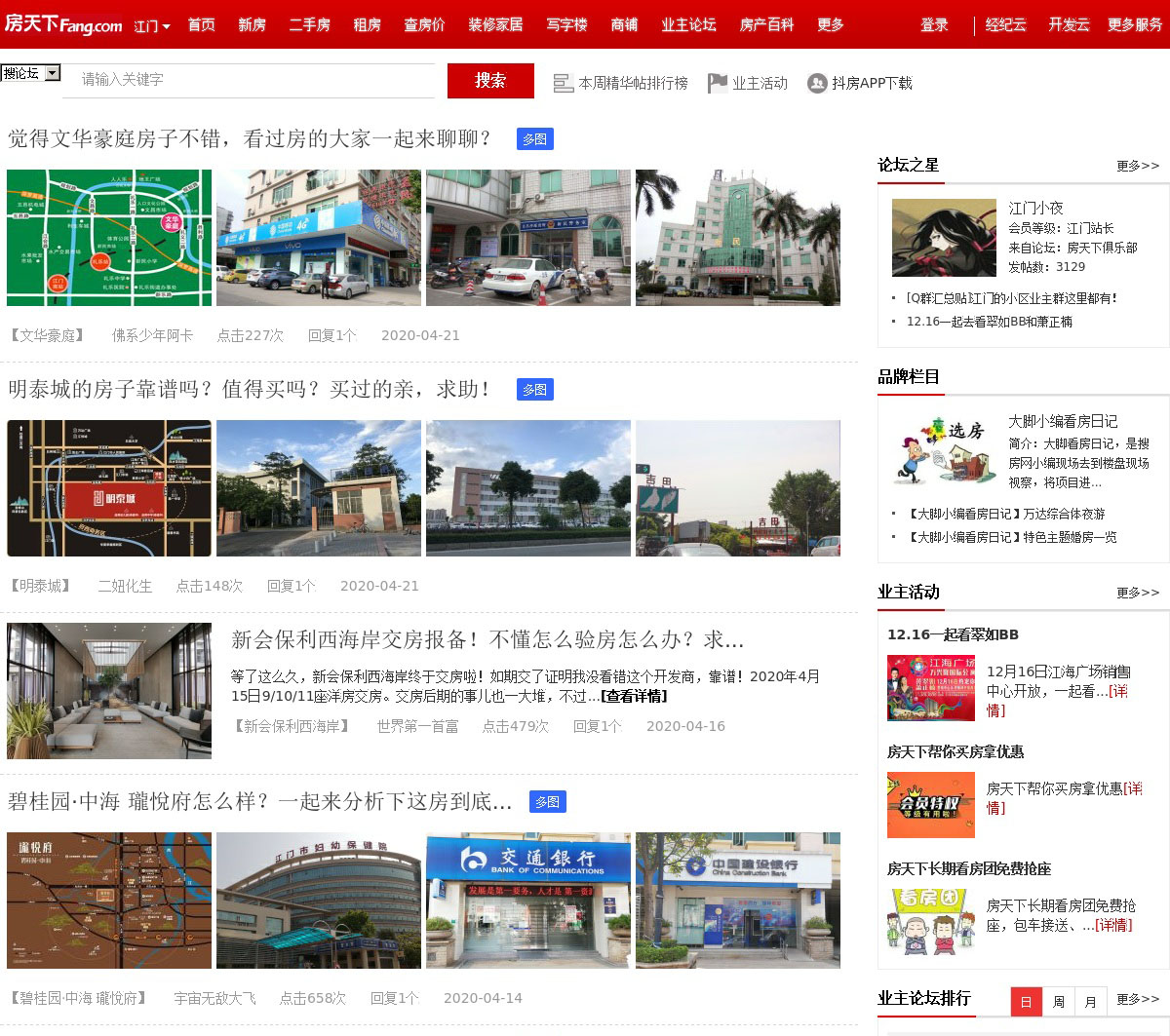This screenshot has height=1036, width=1170.
Task: Click the Doufang APP download icon
Action: pos(817,84)
